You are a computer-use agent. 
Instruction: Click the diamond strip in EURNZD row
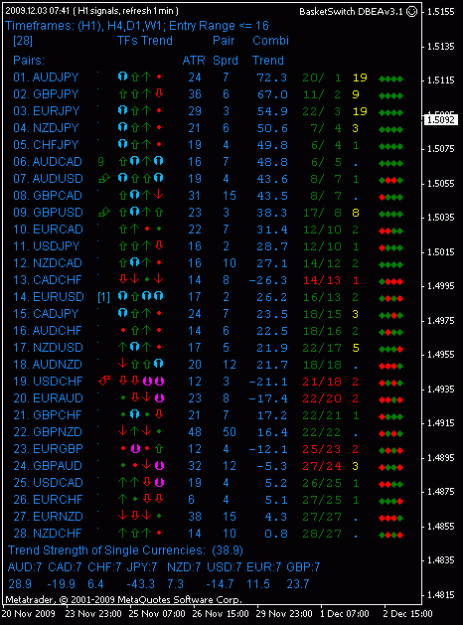click(391, 518)
